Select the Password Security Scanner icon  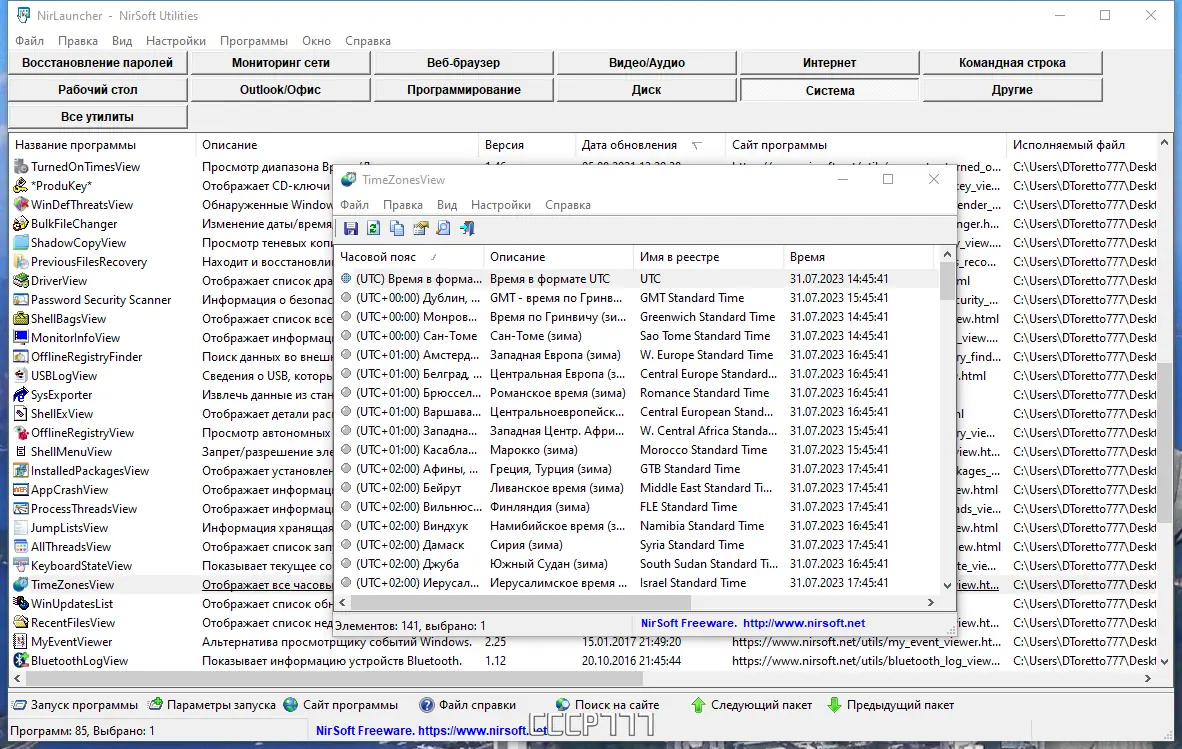click(x=21, y=300)
